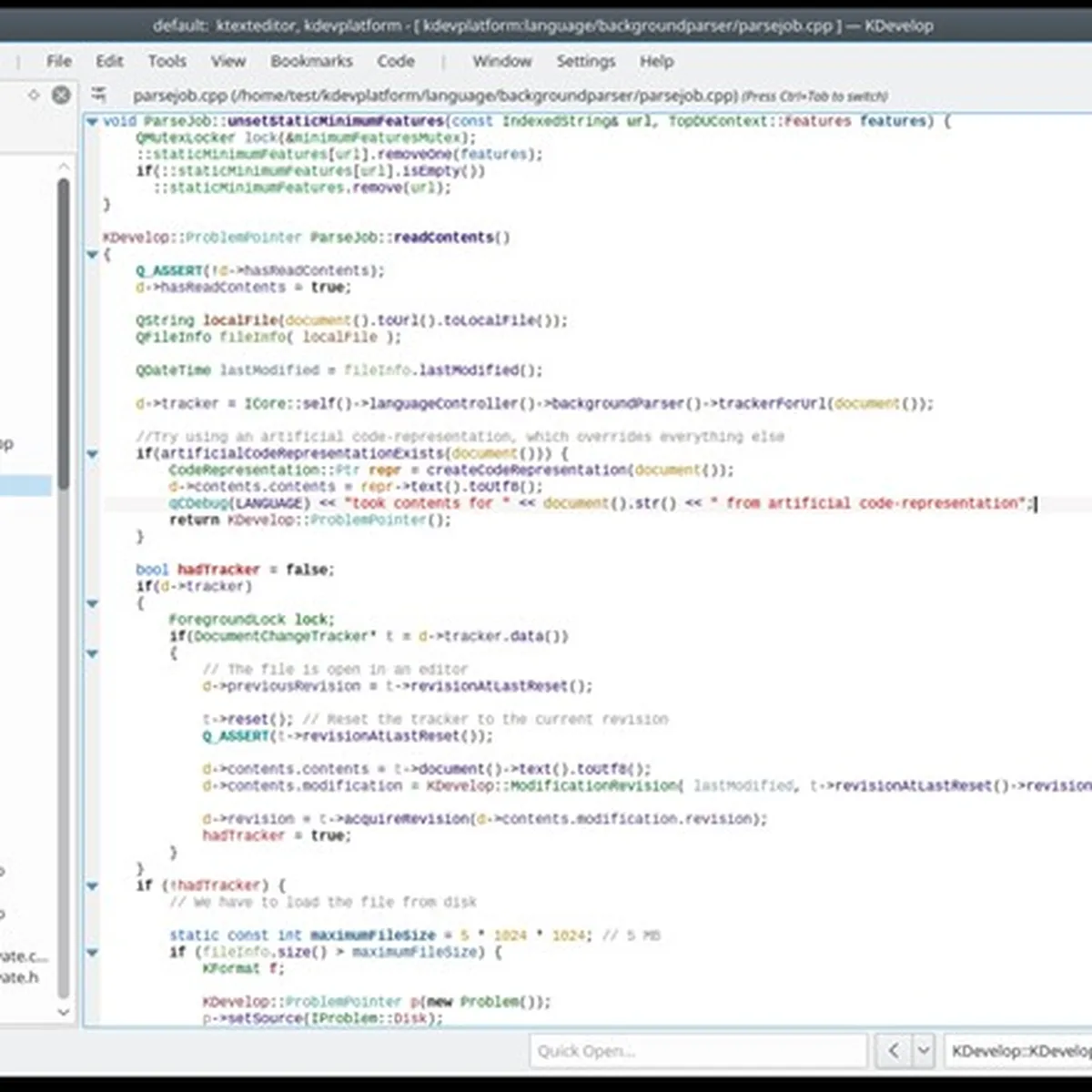Screen dimensions: 1092x1092
Task: Click the 'bool hadTracker = false;' line
Action: (x=235, y=570)
